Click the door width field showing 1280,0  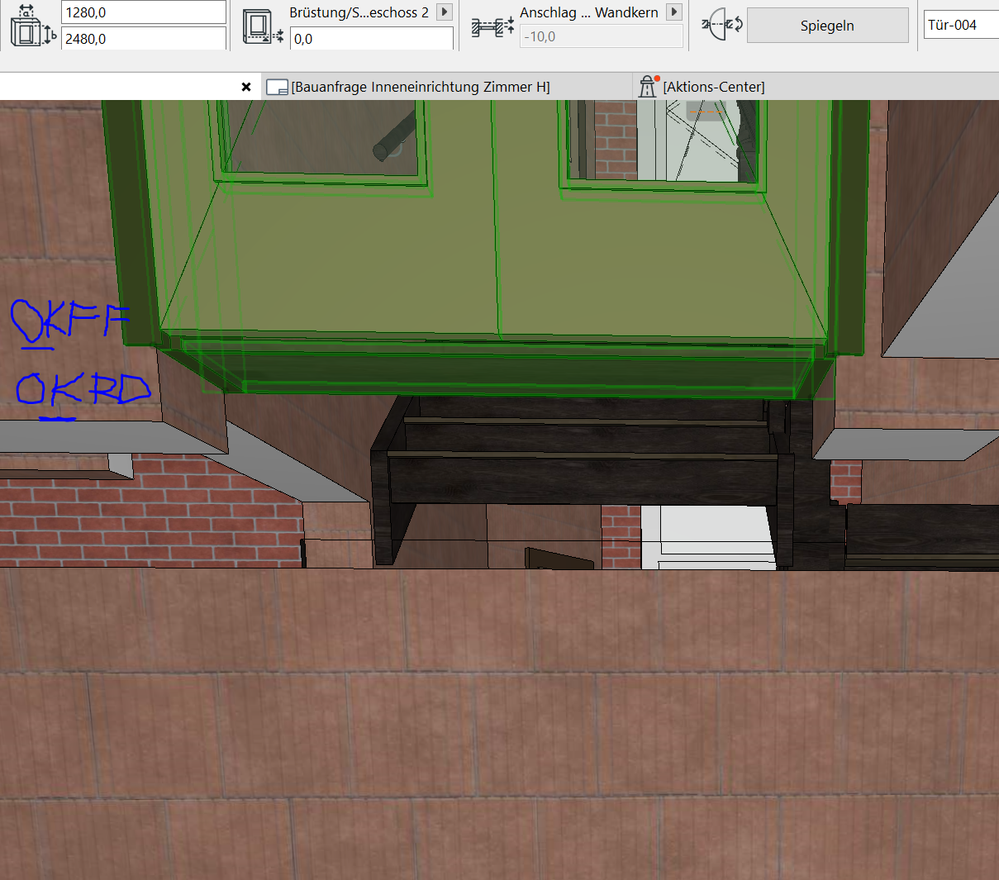click(x=143, y=12)
